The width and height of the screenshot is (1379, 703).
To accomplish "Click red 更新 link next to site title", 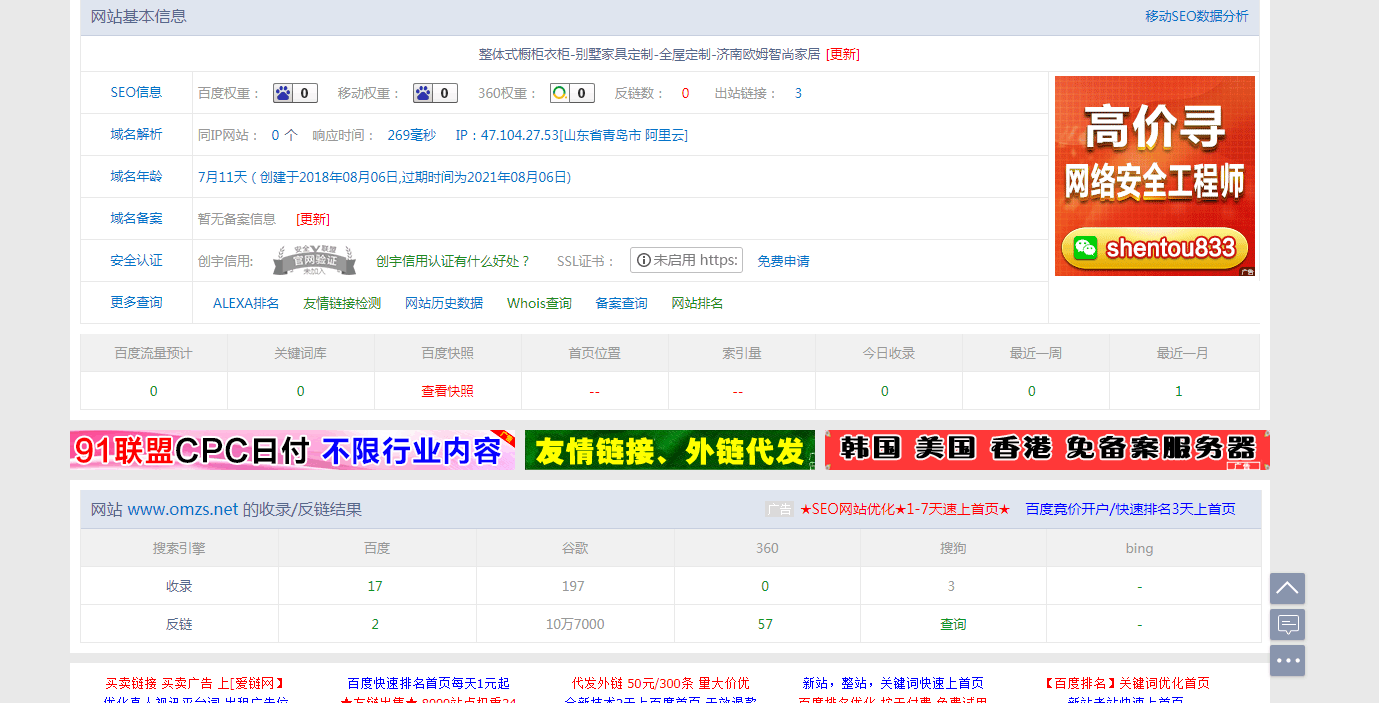I will coord(842,54).
